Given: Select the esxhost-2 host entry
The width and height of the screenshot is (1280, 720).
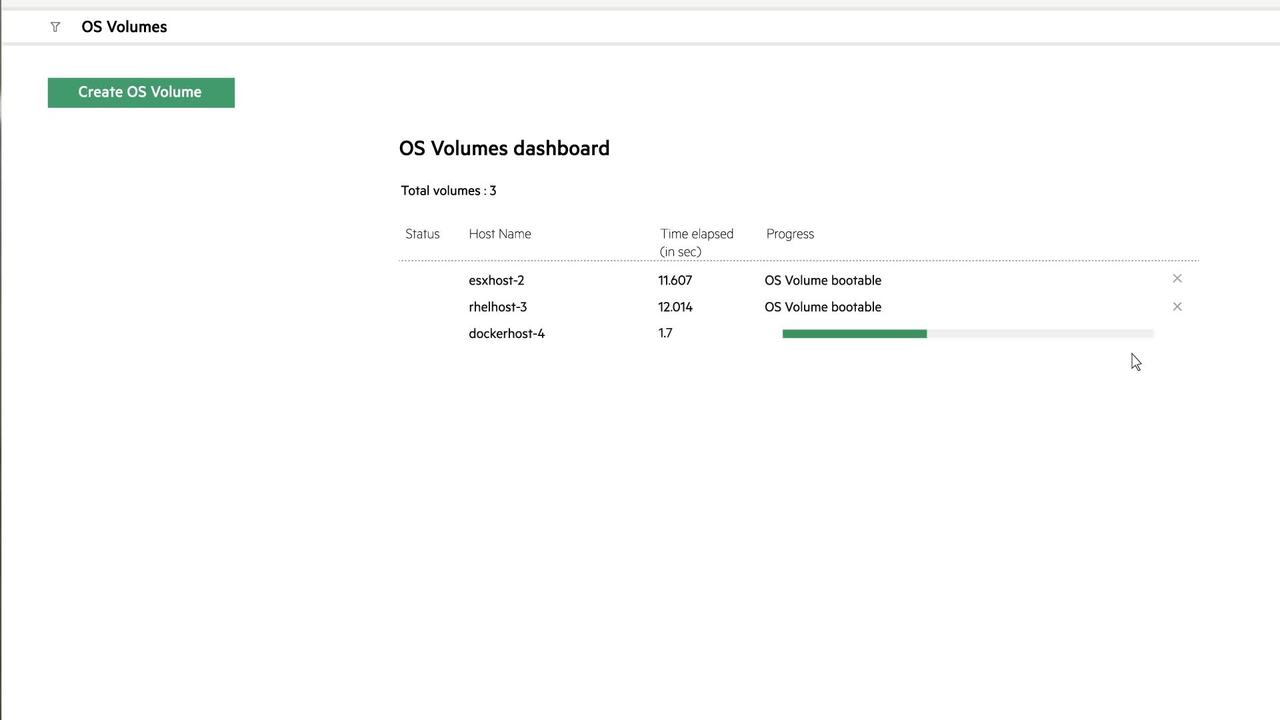Looking at the screenshot, I should tap(496, 280).
